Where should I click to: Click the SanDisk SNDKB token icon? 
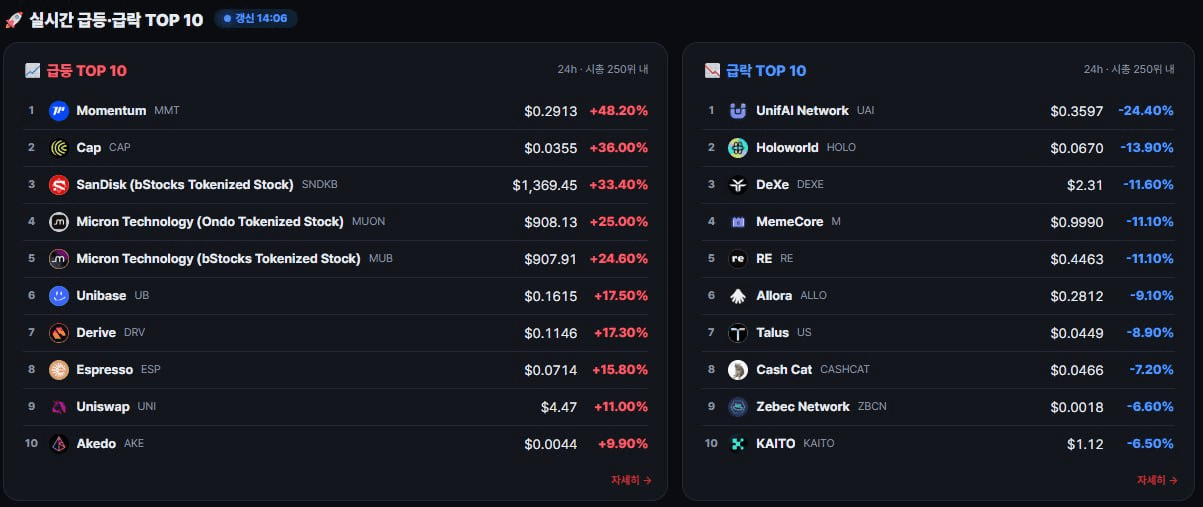(x=59, y=185)
